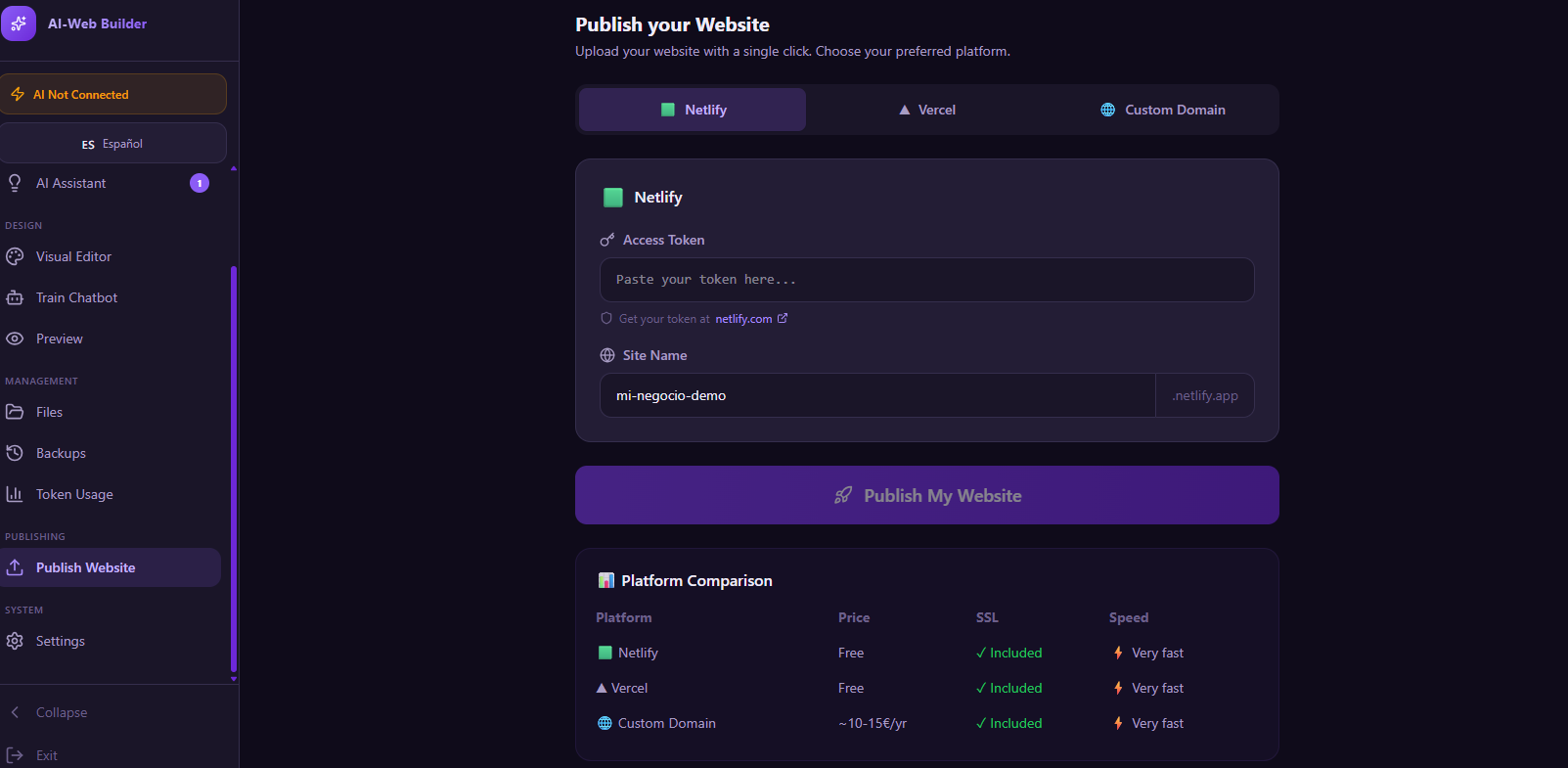
Task: Click the lightning bolt AI status icon
Action: click(x=18, y=95)
